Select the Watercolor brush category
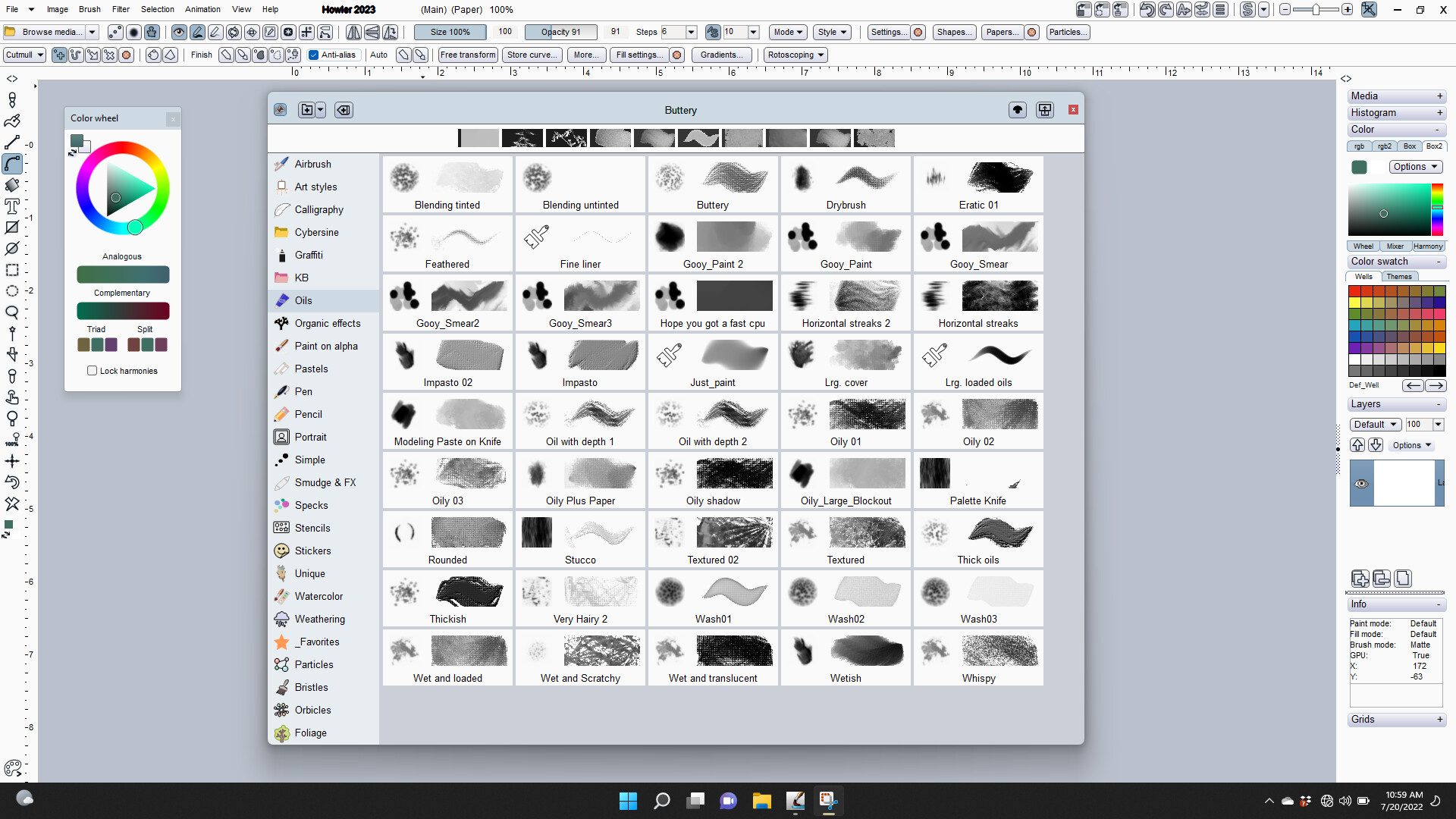 tap(317, 596)
